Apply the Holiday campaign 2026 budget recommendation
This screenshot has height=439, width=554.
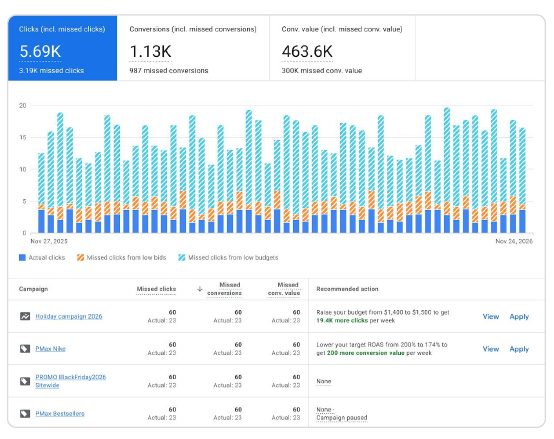[519, 316]
